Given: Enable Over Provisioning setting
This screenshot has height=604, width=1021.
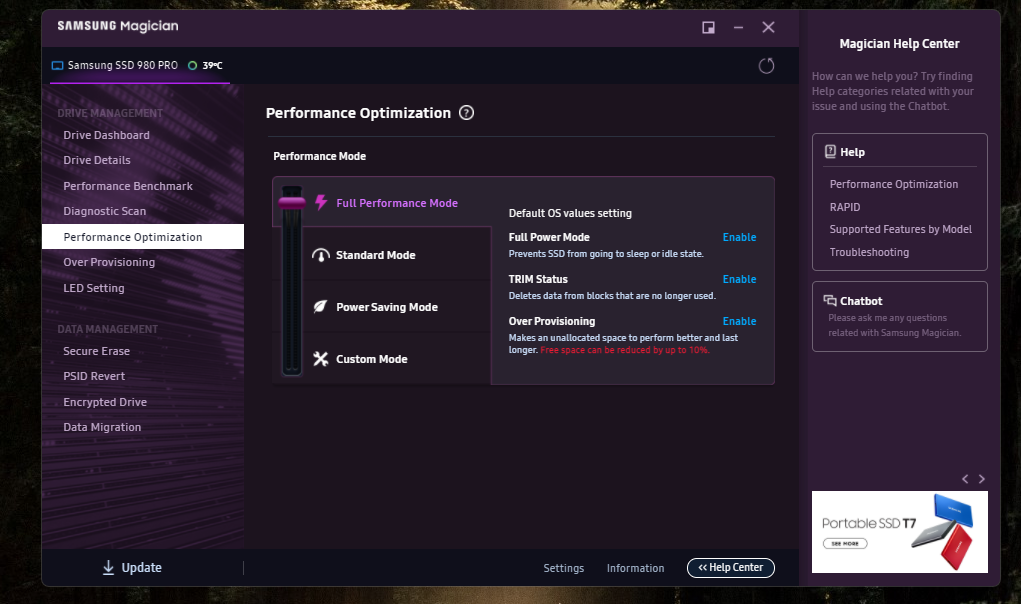Looking at the screenshot, I should coord(739,321).
